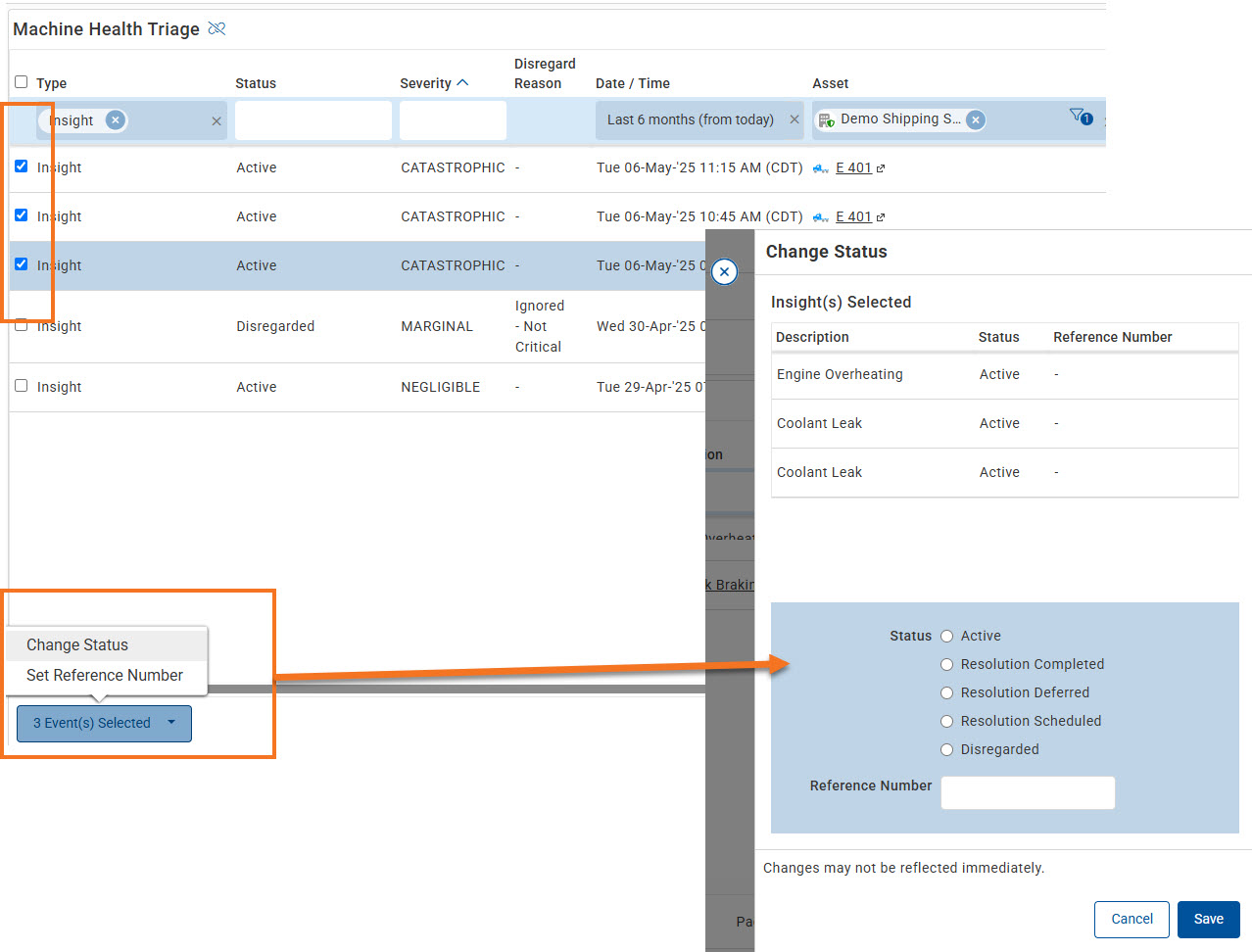Sort by the Date / Time column header
Screen dimensions: 1252x952
[633, 83]
